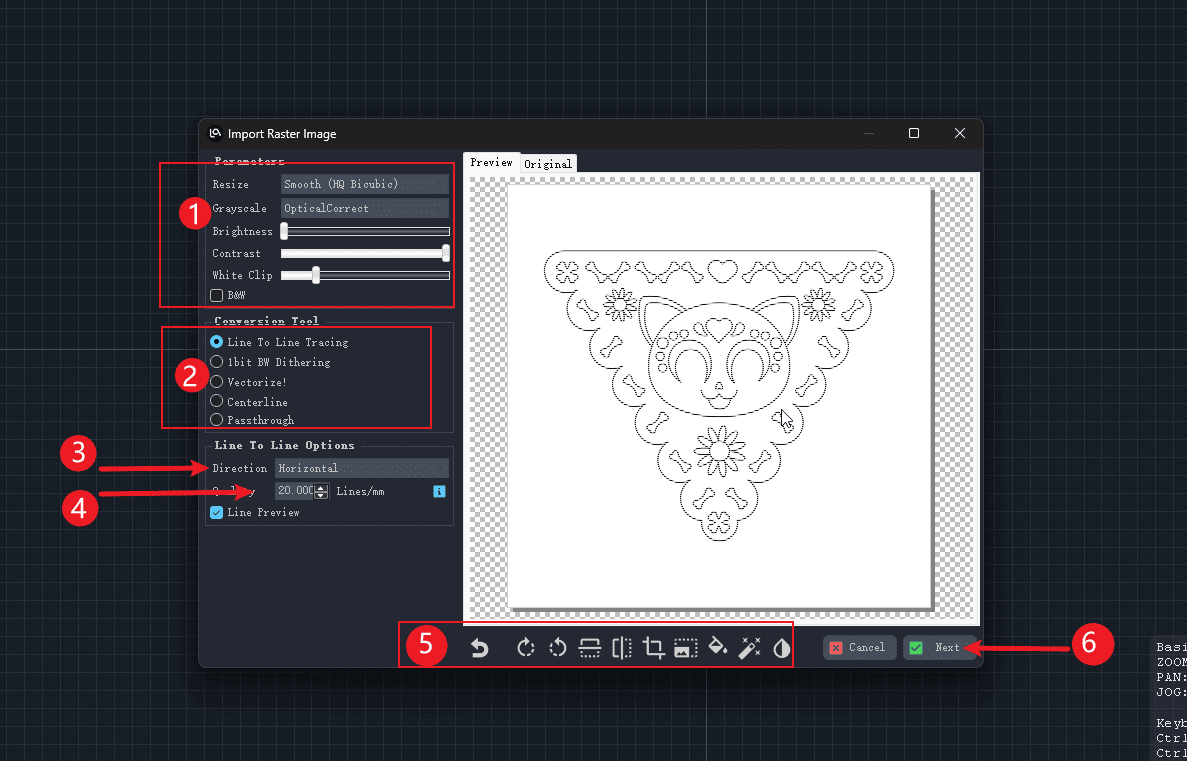Enable the B&W checkbox

click(x=217, y=296)
